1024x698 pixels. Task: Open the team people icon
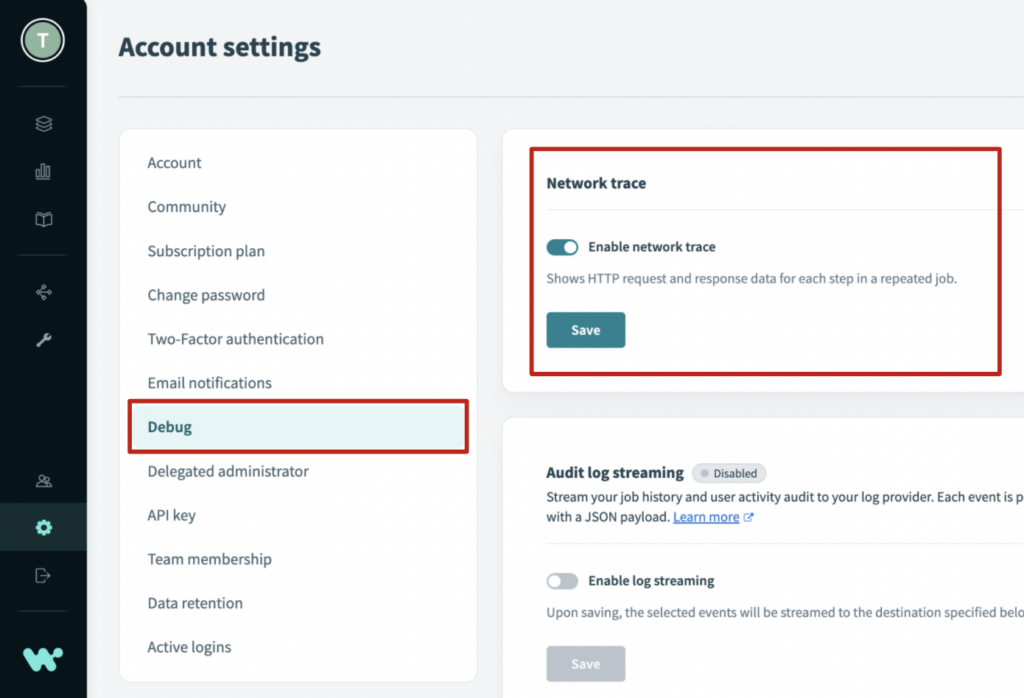tap(43, 480)
